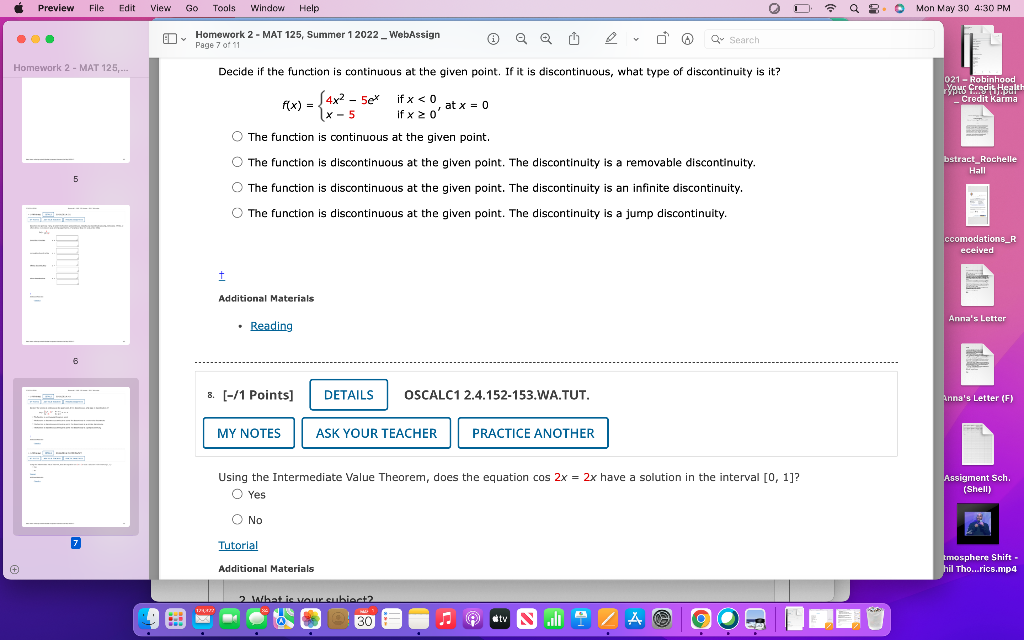
Task: Open Control Center in menu bar
Action: (x=875, y=8)
